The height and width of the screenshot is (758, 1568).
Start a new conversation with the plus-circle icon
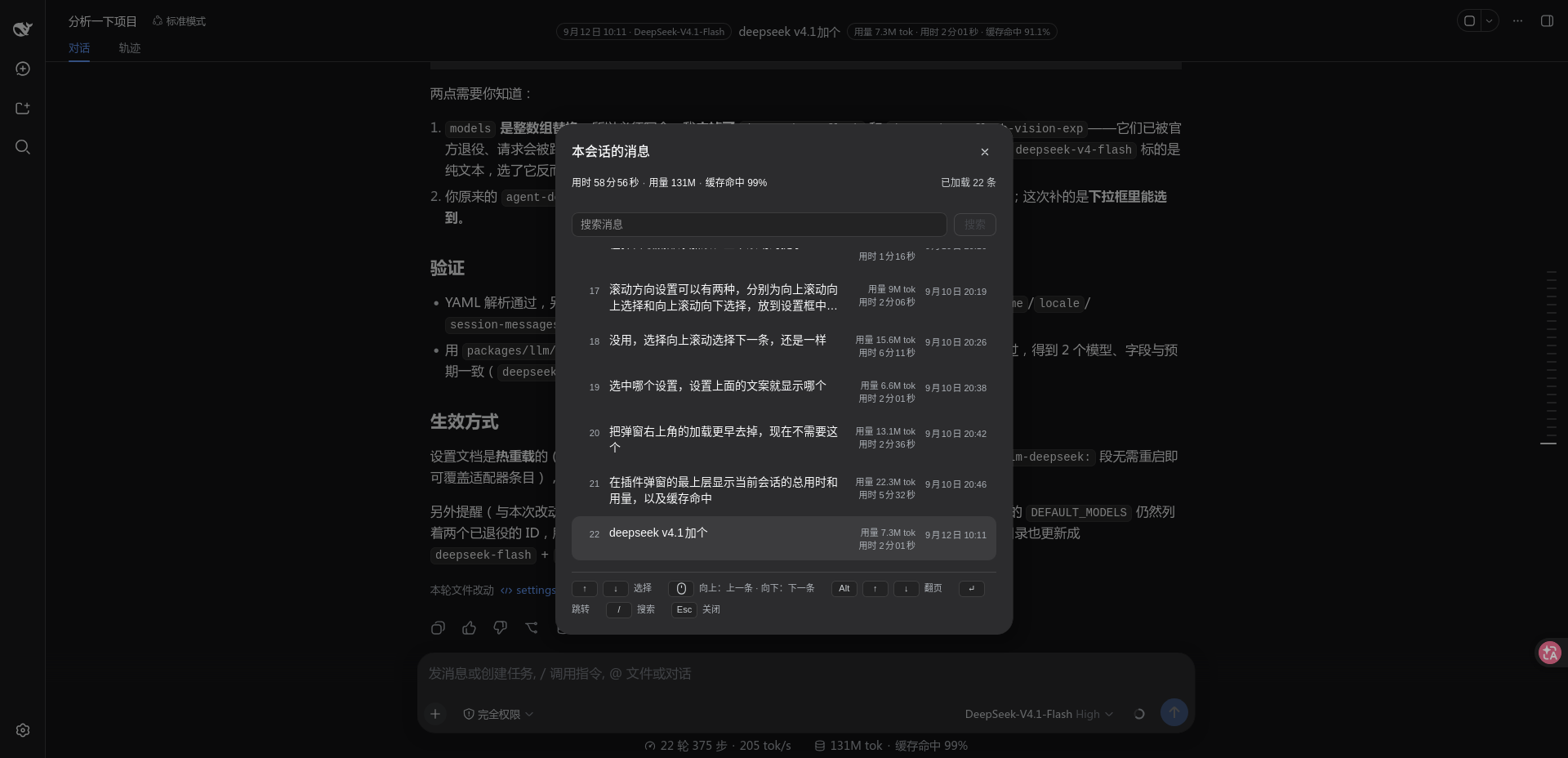23,69
